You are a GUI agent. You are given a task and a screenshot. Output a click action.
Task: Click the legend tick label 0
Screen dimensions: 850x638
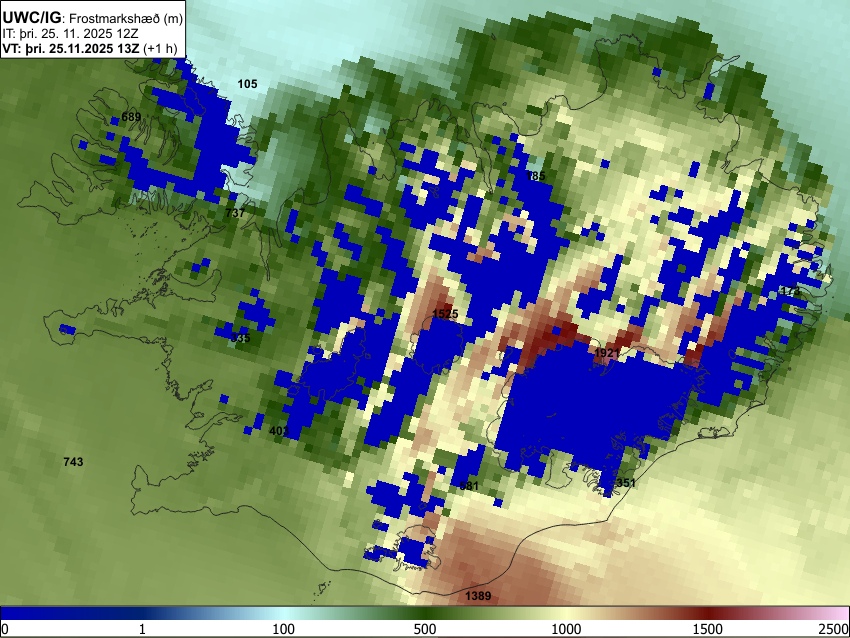click(5, 629)
